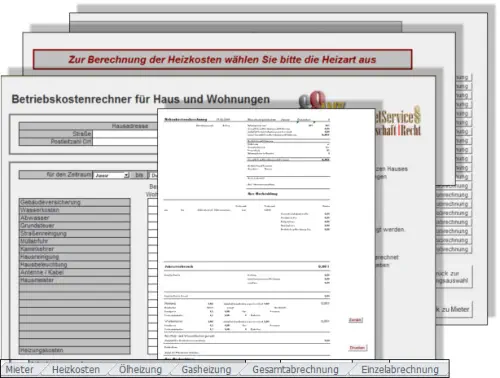The image size is (500, 378).
Task: Switch to the Einzelabrechnung sheet tab
Action: pos(400,369)
